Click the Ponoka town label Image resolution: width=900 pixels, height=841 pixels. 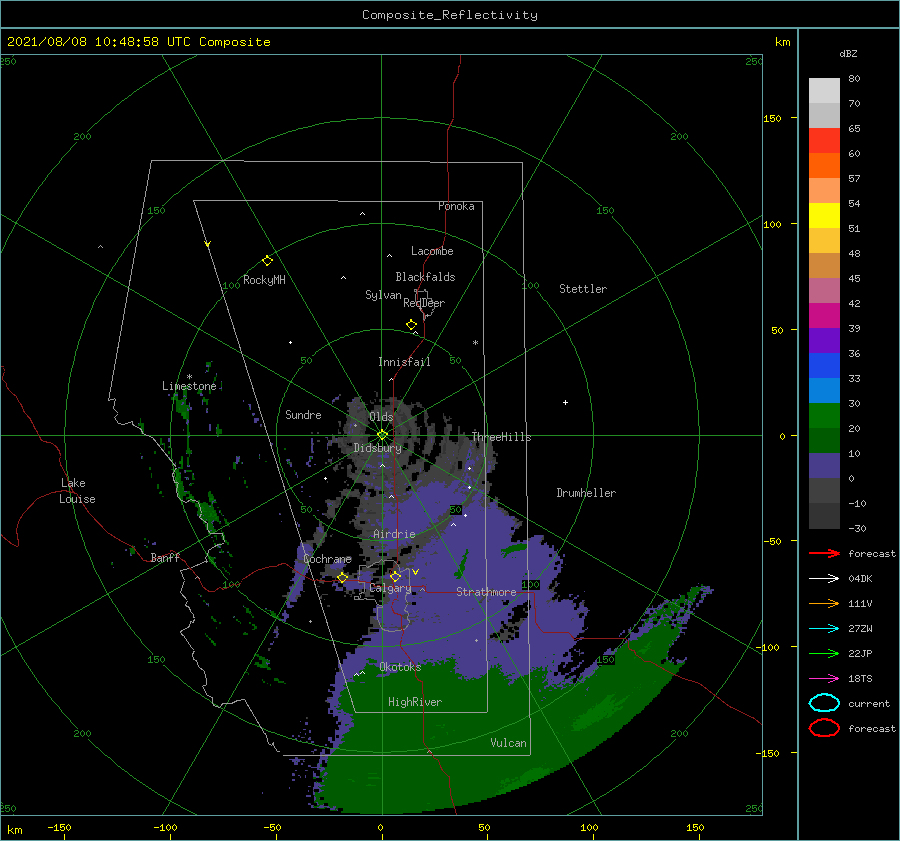pos(456,206)
